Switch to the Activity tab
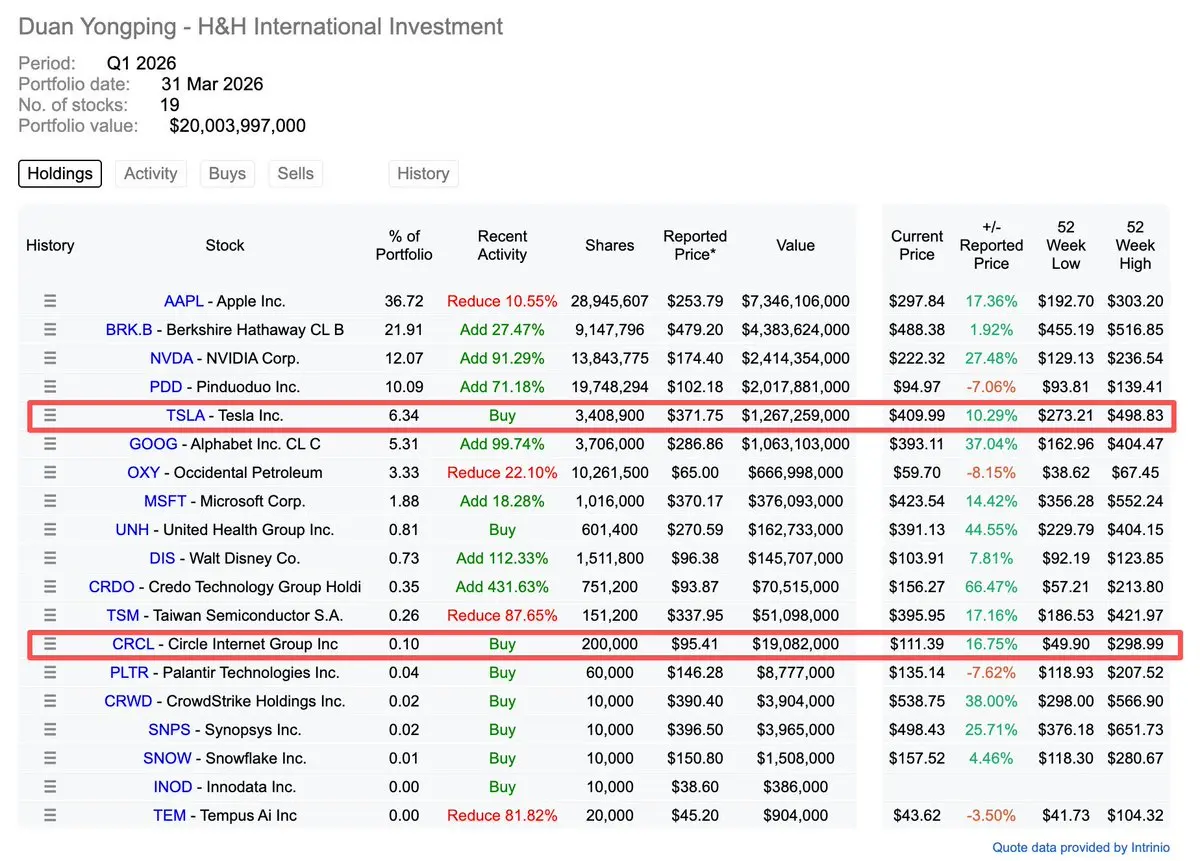 (x=150, y=173)
